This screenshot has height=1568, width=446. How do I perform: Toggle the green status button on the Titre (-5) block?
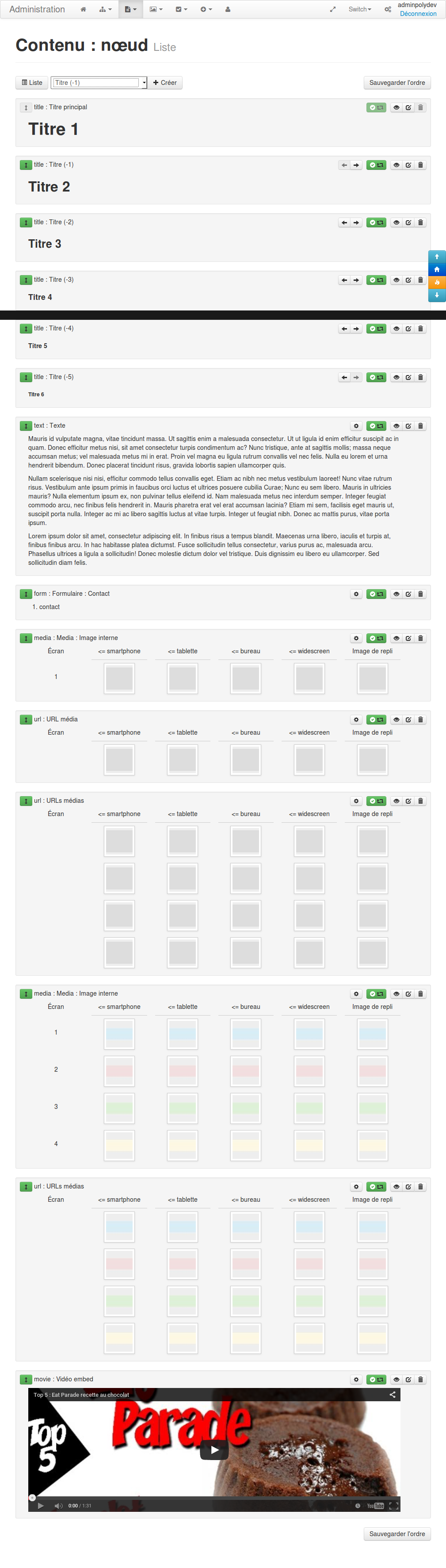(x=376, y=377)
